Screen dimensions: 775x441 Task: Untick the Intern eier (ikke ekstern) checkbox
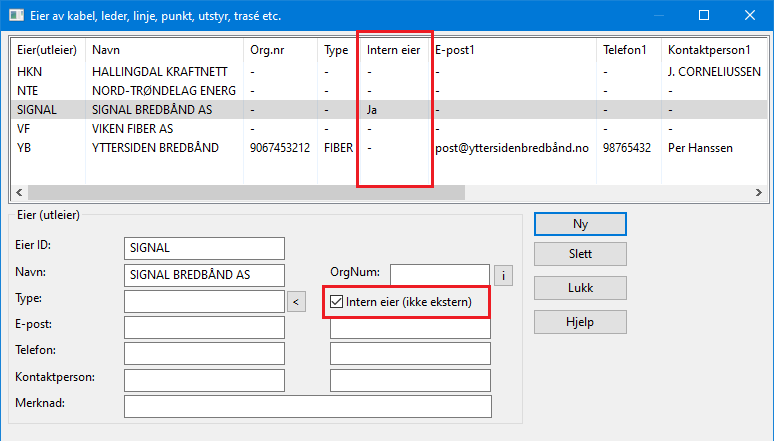click(337, 302)
